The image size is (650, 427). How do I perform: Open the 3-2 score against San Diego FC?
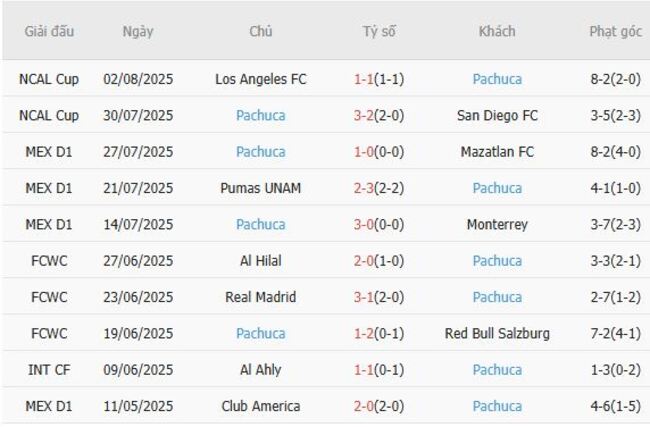[x=379, y=116]
